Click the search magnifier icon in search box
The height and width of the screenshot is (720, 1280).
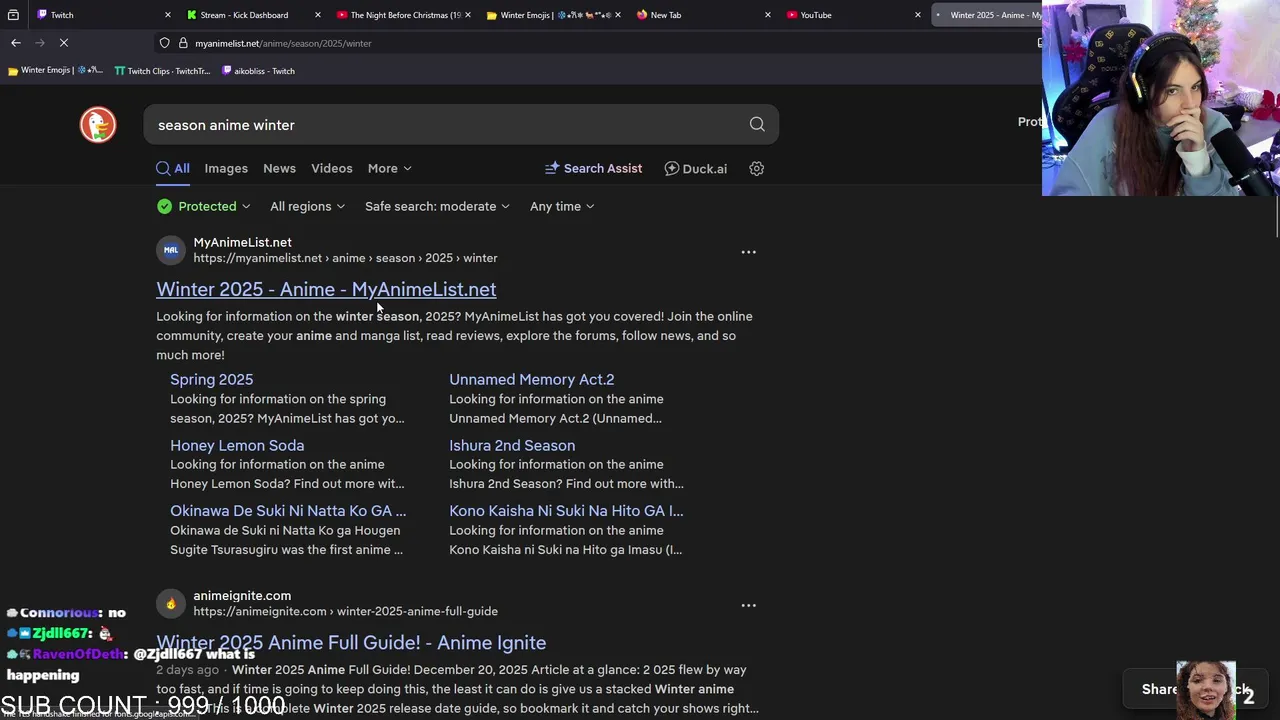tap(757, 125)
